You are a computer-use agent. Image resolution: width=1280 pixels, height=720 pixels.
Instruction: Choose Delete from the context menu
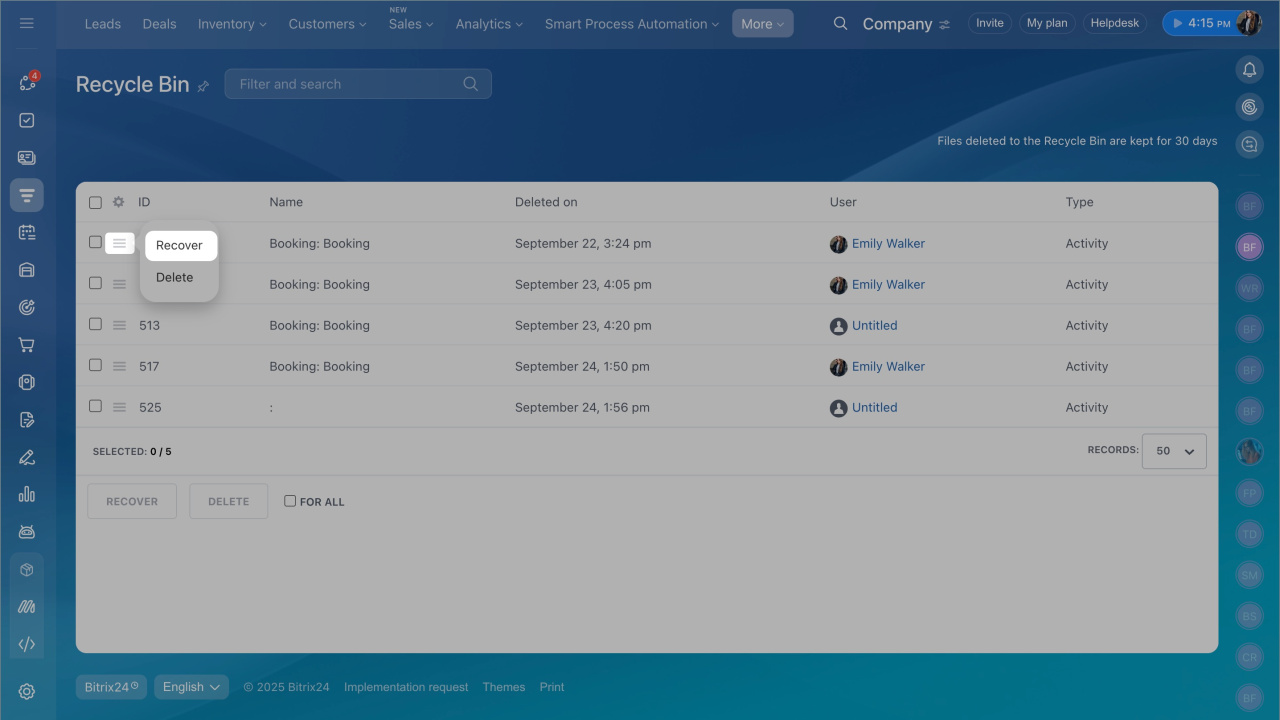[x=175, y=278]
